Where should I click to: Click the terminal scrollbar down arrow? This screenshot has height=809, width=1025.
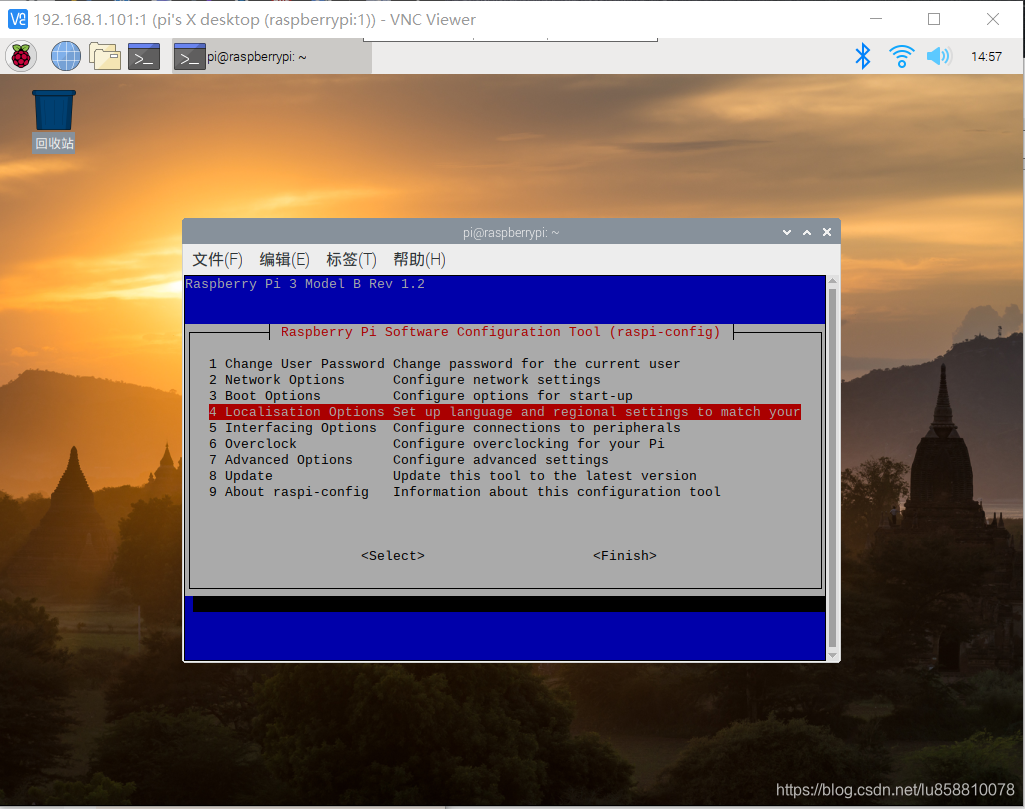click(x=832, y=655)
